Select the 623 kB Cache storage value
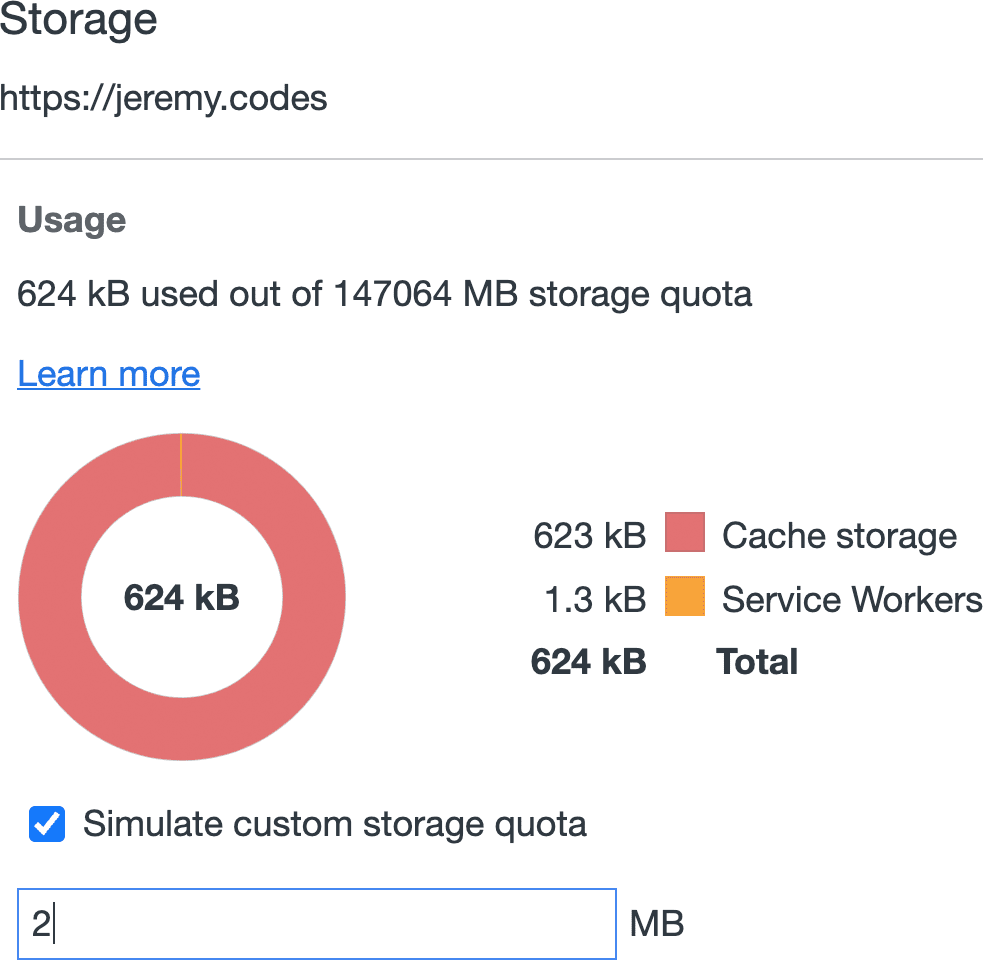The height and width of the screenshot is (960, 983). coord(589,535)
